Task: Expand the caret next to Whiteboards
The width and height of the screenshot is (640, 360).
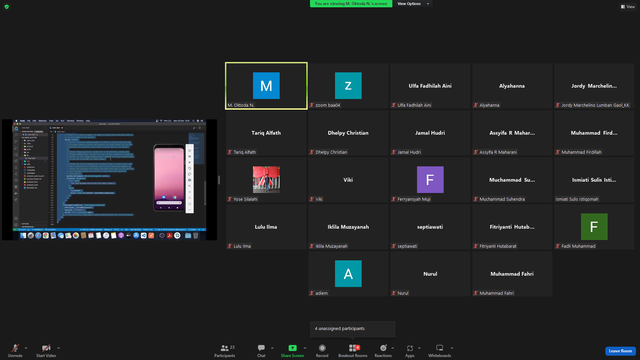Action: [452, 348]
